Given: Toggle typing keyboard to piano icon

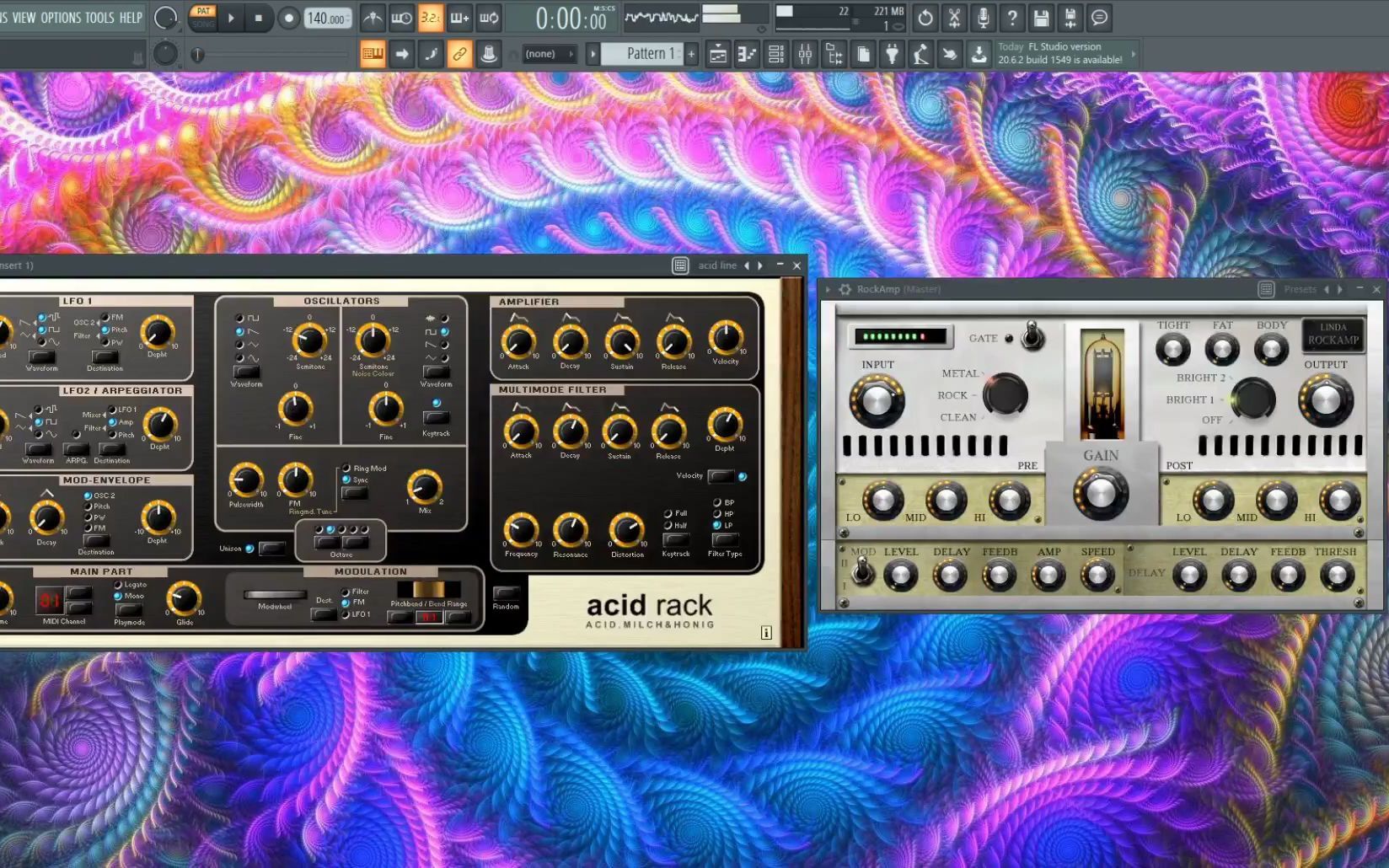Looking at the screenshot, I should click(x=373, y=54).
